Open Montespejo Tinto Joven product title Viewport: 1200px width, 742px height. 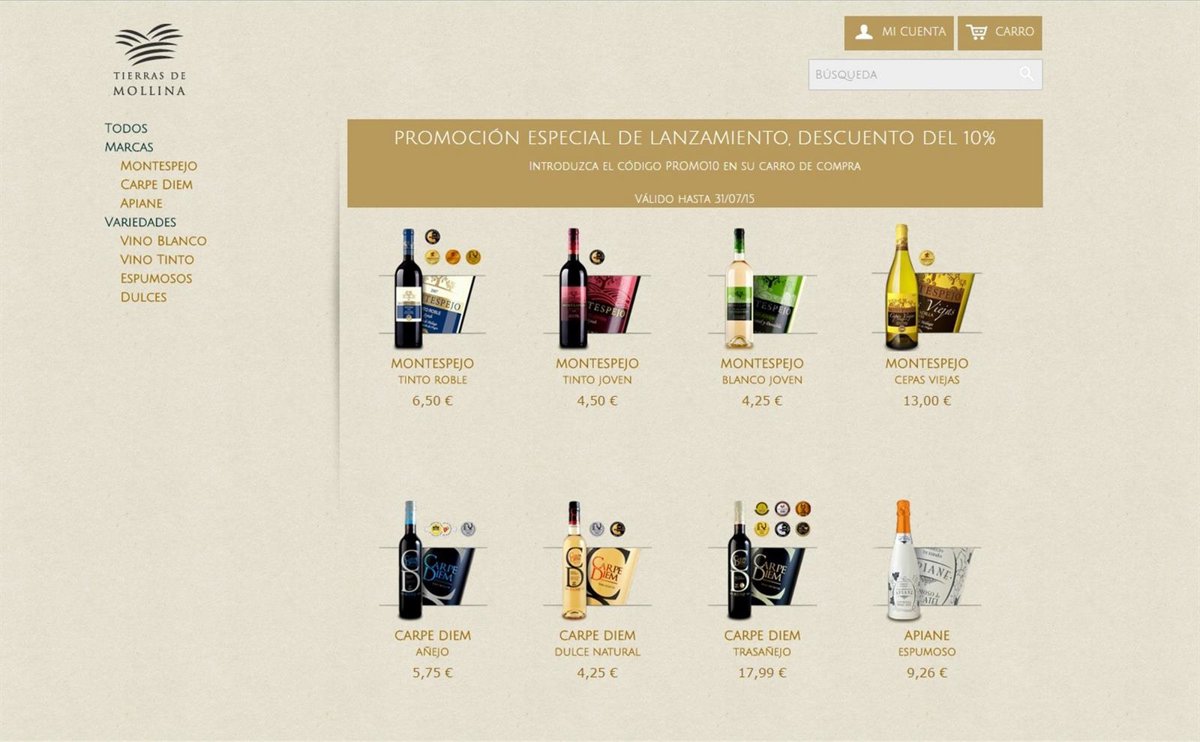click(597, 363)
